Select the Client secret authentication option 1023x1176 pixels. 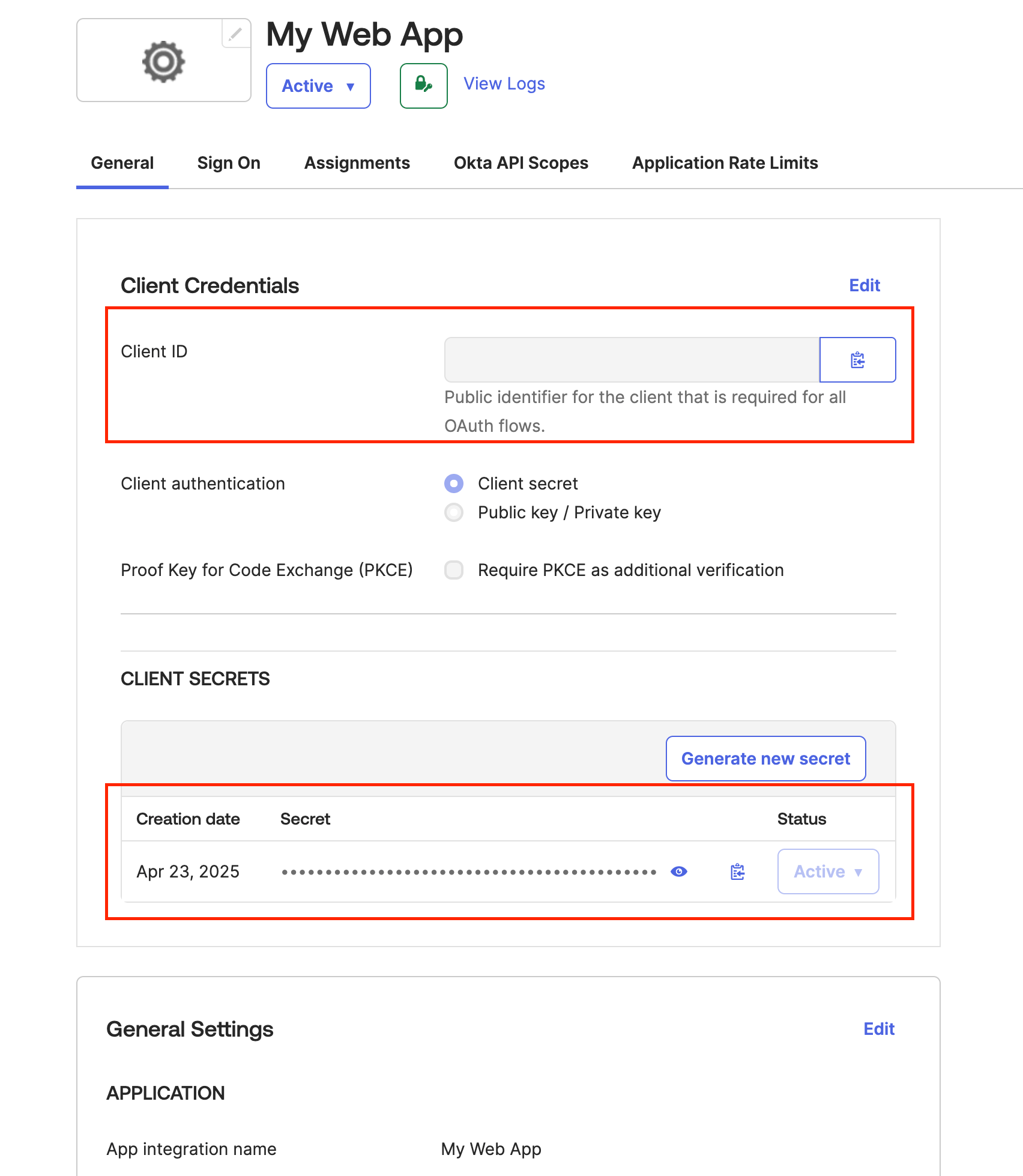tap(454, 483)
